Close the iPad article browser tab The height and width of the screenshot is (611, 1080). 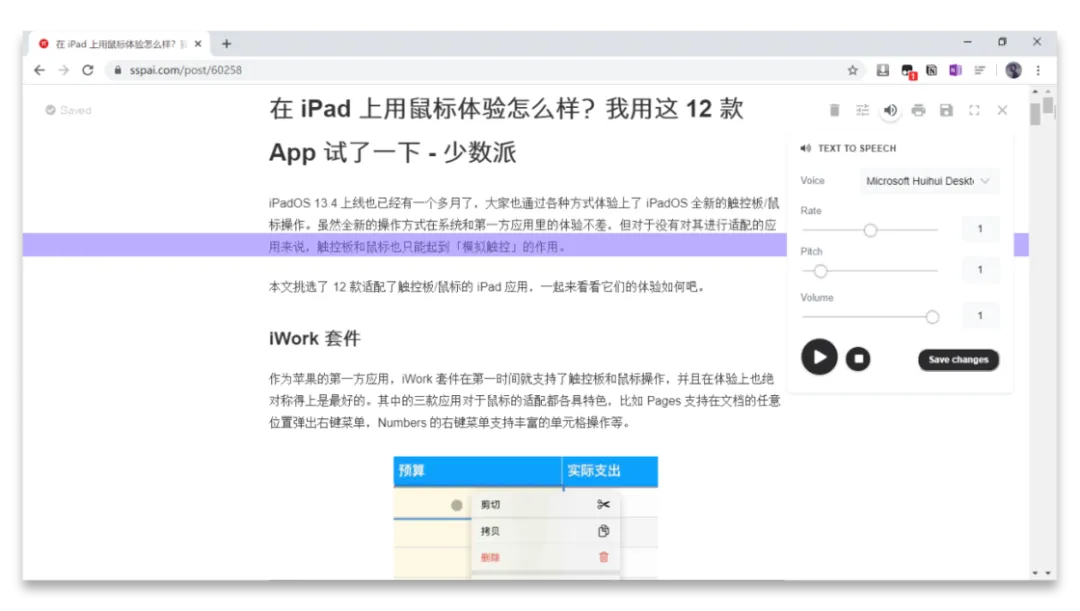tap(198, 44)
